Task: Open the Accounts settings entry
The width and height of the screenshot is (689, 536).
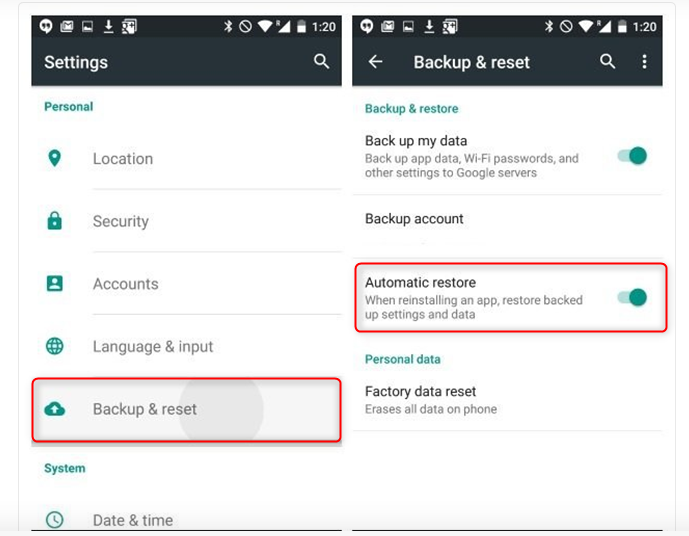Action: click(x=187, y=283)
